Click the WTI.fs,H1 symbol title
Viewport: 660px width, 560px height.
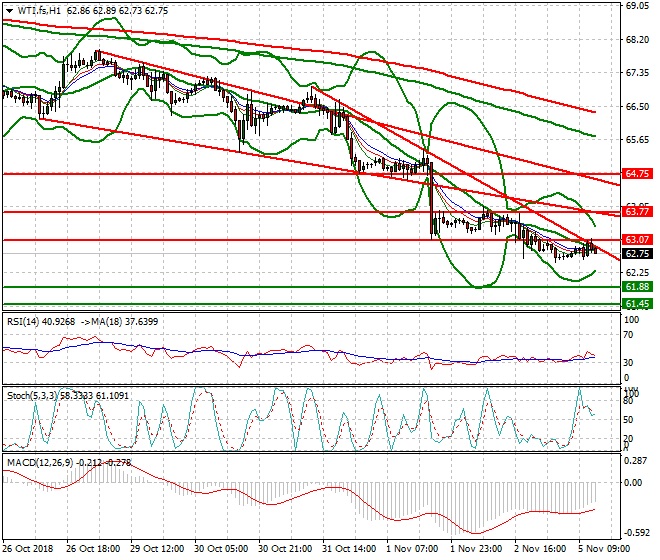[x=40, y=11]
